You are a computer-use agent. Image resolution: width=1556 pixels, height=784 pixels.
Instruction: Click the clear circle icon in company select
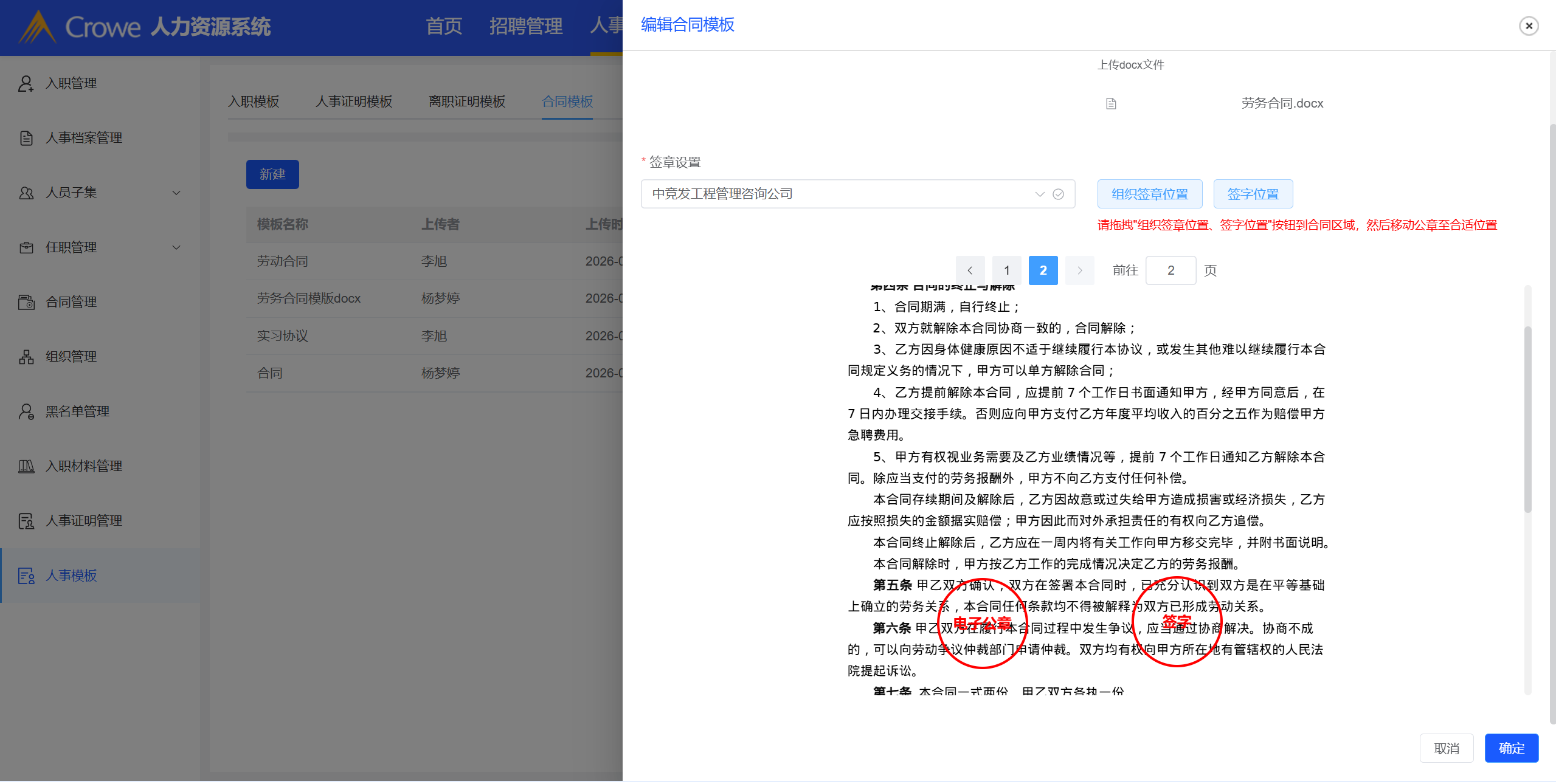pos(1058,194)
